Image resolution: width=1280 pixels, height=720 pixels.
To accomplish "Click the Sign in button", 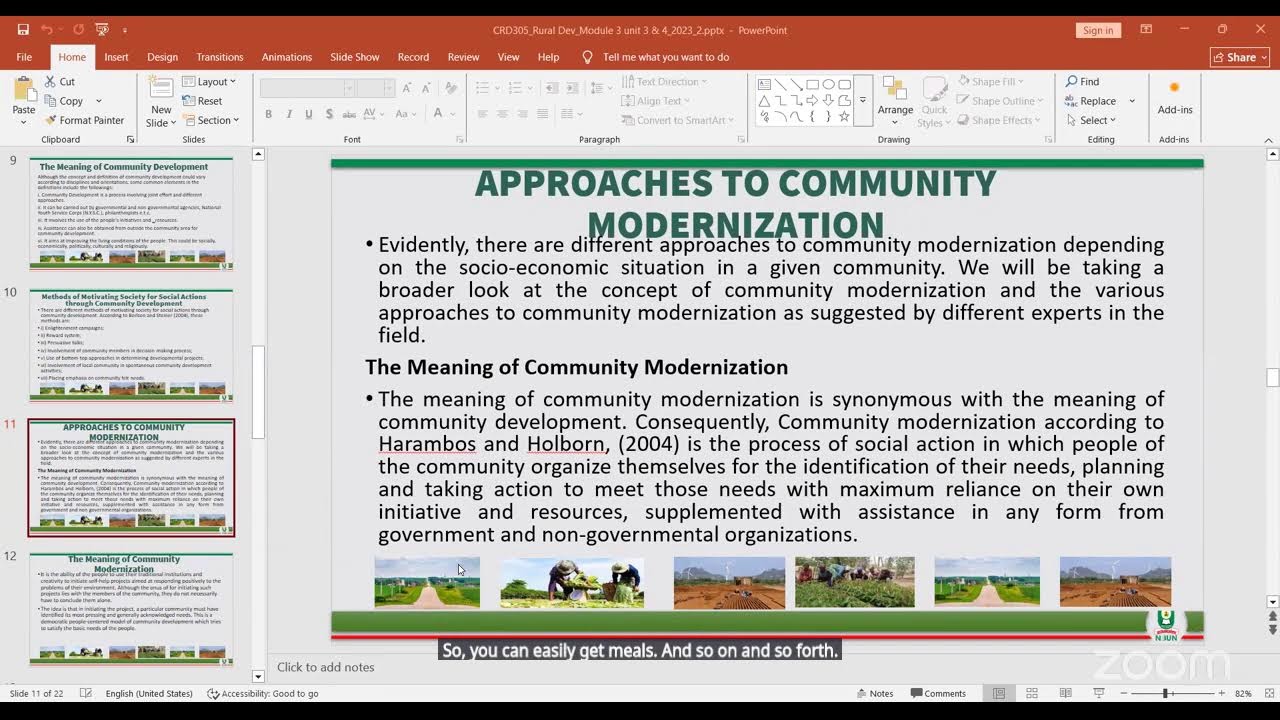I will (x=1098, y=30).
